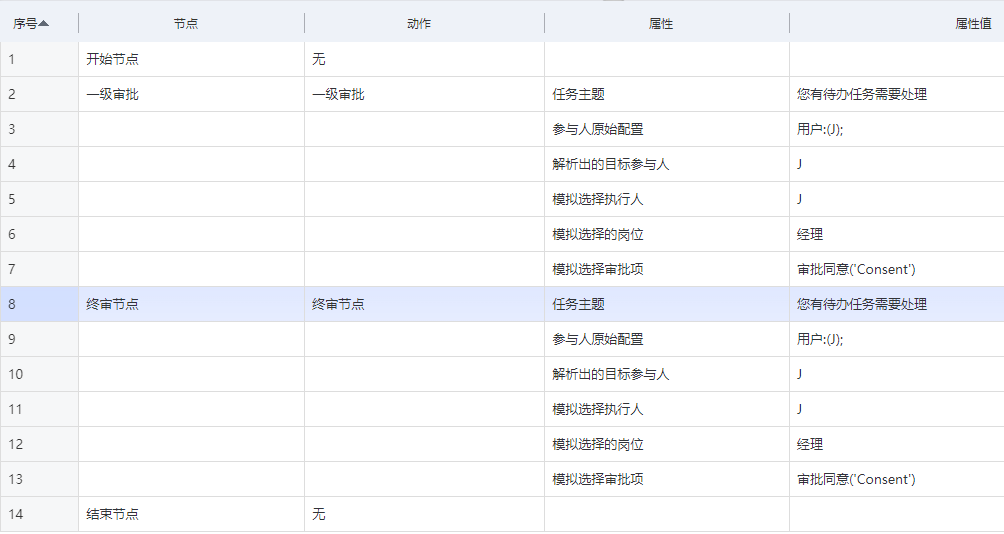
Task: Click the 经理 value in row 12
Action: point(810,444)
